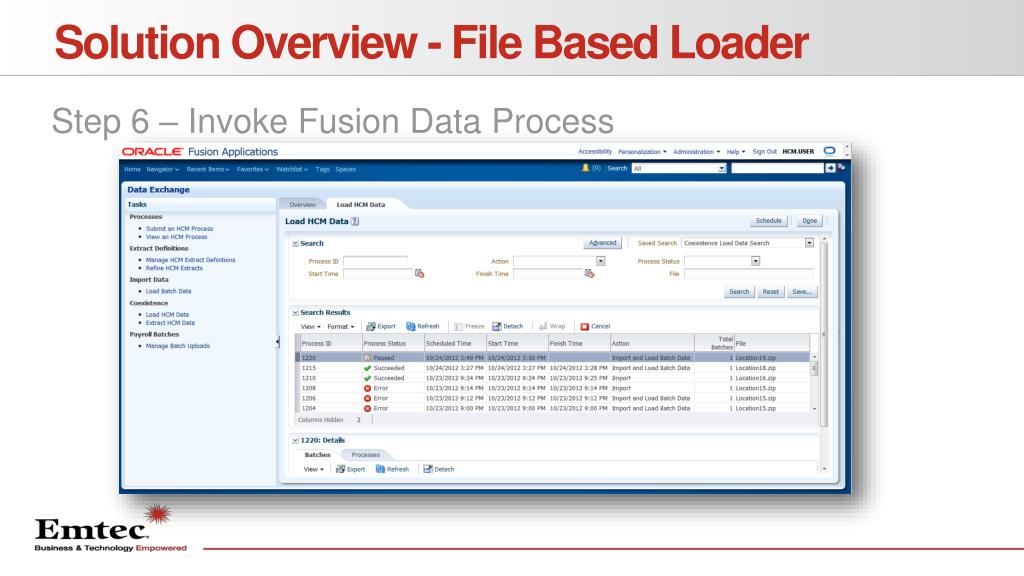The height and width of the screenshot is (576, 1024).
Task: Click the Paused status icon for process 1220
Action: (367, 358)
